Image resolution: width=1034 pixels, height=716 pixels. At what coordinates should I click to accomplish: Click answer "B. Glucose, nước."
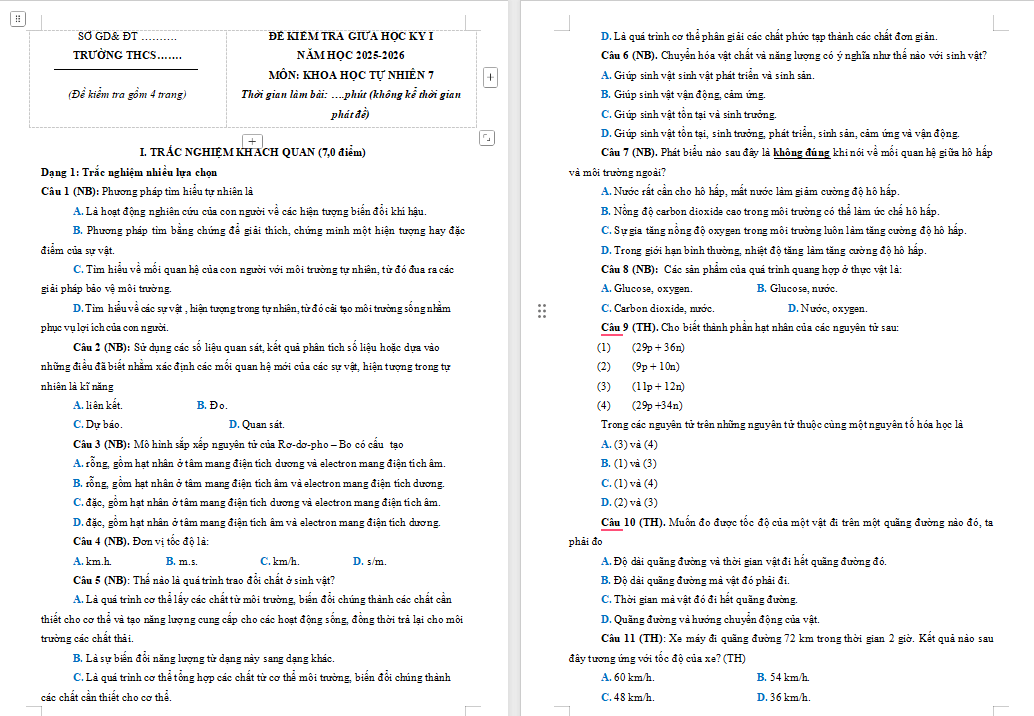(797, 288)
